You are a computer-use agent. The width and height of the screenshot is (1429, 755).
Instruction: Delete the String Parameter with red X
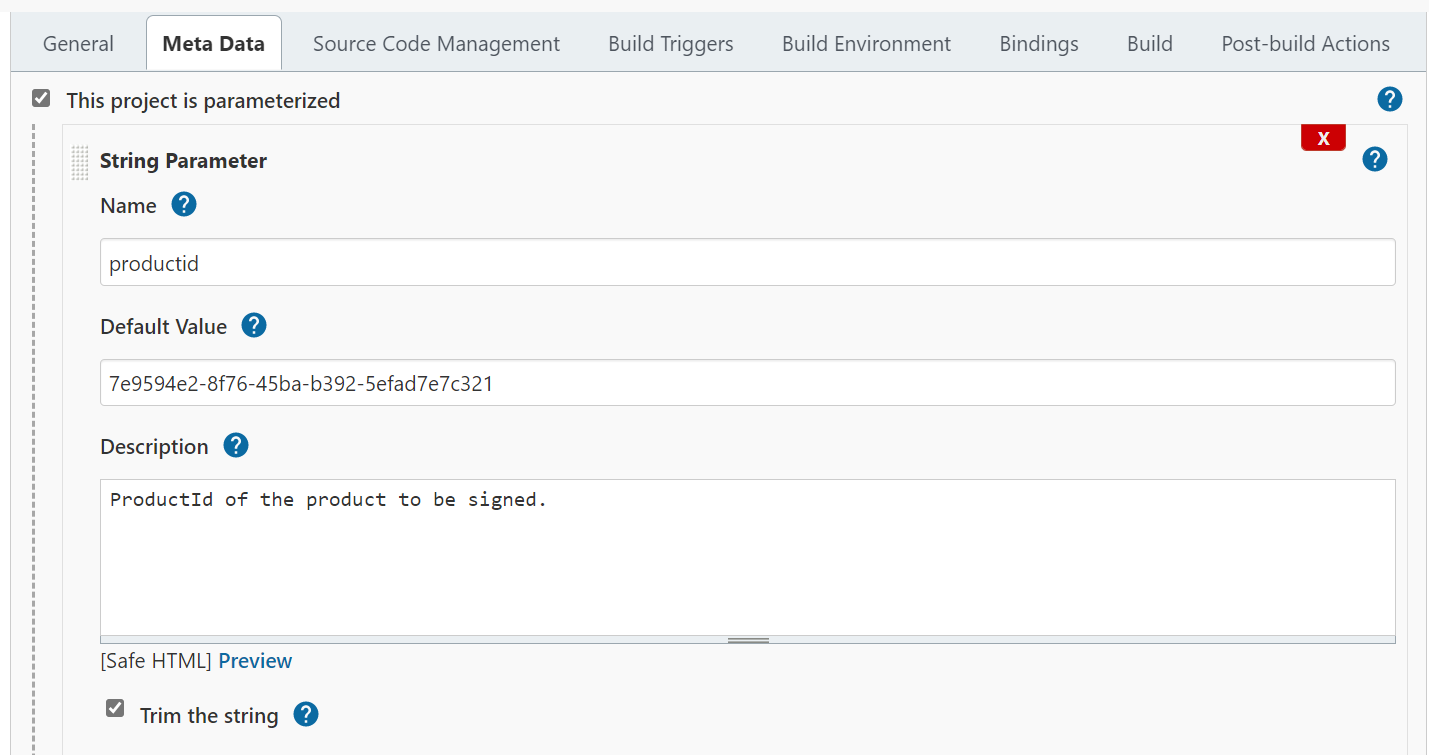pos(1323,138)
